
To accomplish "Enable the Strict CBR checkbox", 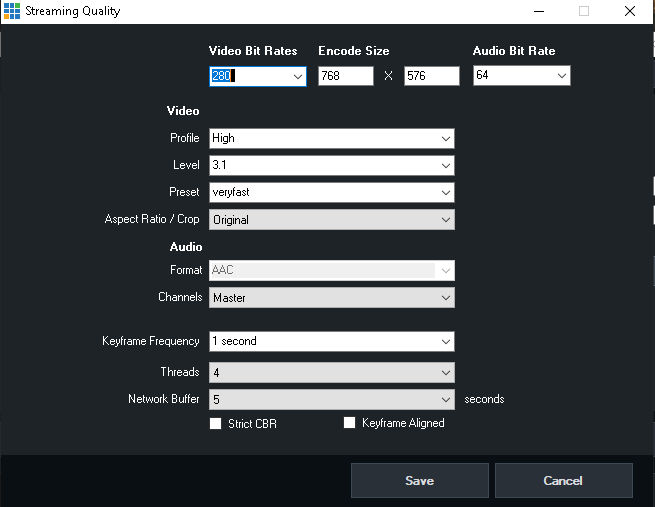I will [x=216, y=423].
